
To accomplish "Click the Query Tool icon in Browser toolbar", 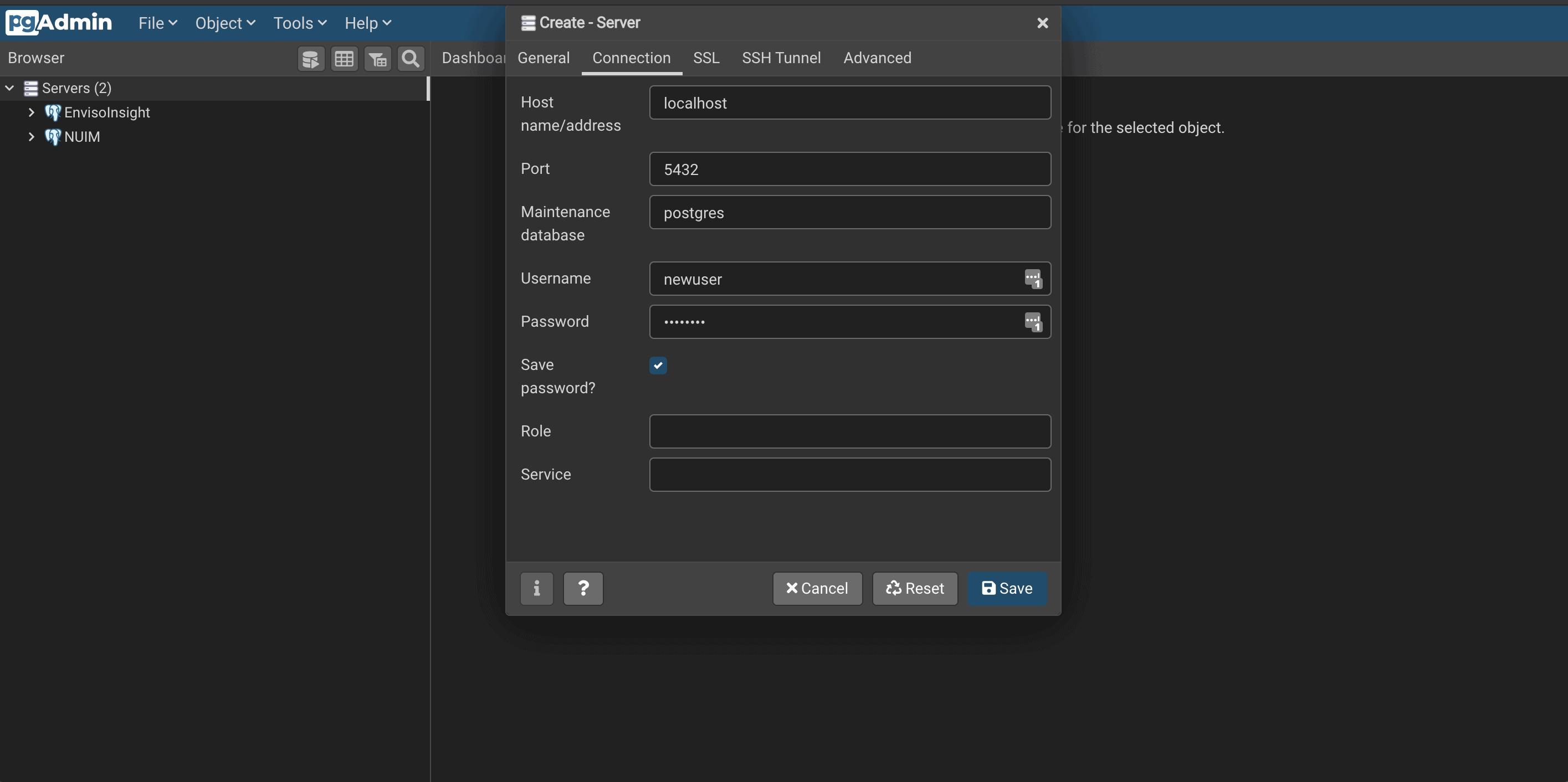I will point(310,59).
